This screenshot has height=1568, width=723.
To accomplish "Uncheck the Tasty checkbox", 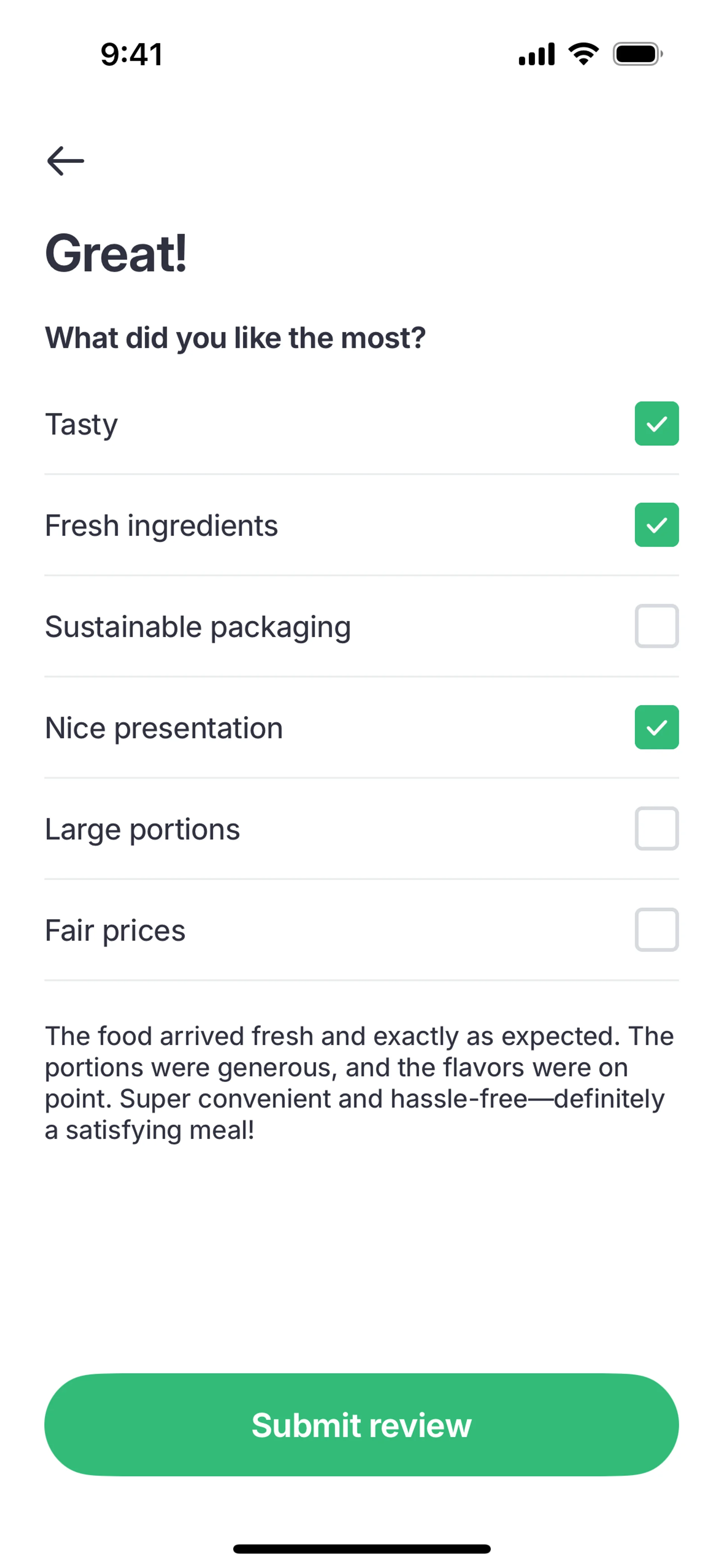I will tap(656, 424).
